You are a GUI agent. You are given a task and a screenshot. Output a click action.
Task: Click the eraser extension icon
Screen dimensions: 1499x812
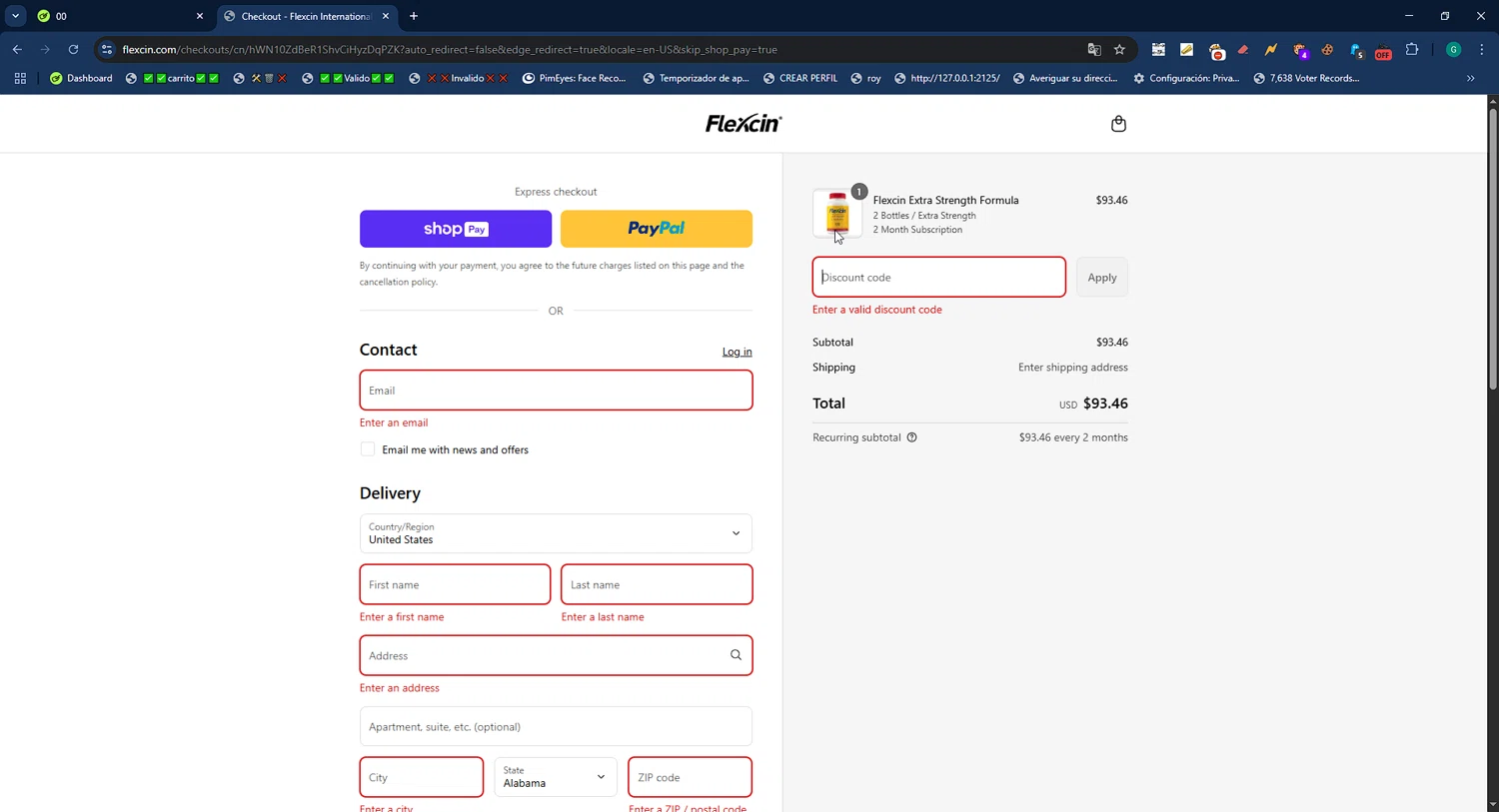click(x=1243, y=49)
